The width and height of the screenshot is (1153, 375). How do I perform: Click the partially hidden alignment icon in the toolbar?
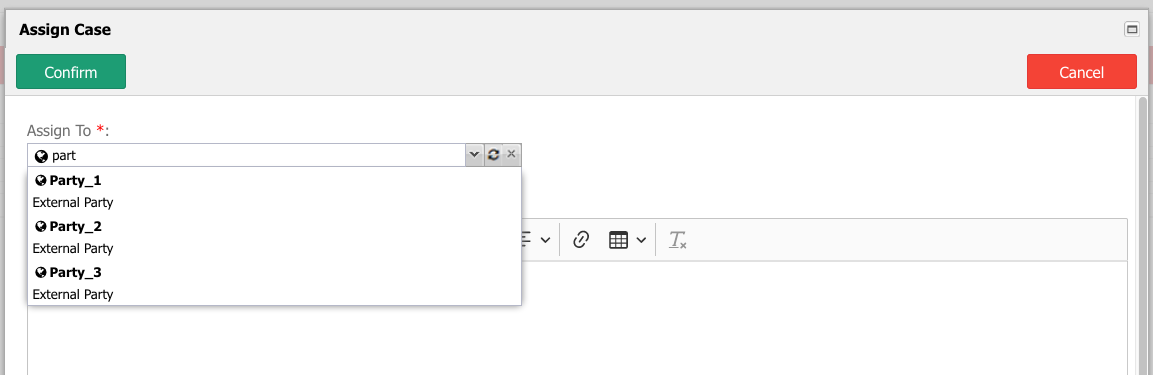coord(526,240)
